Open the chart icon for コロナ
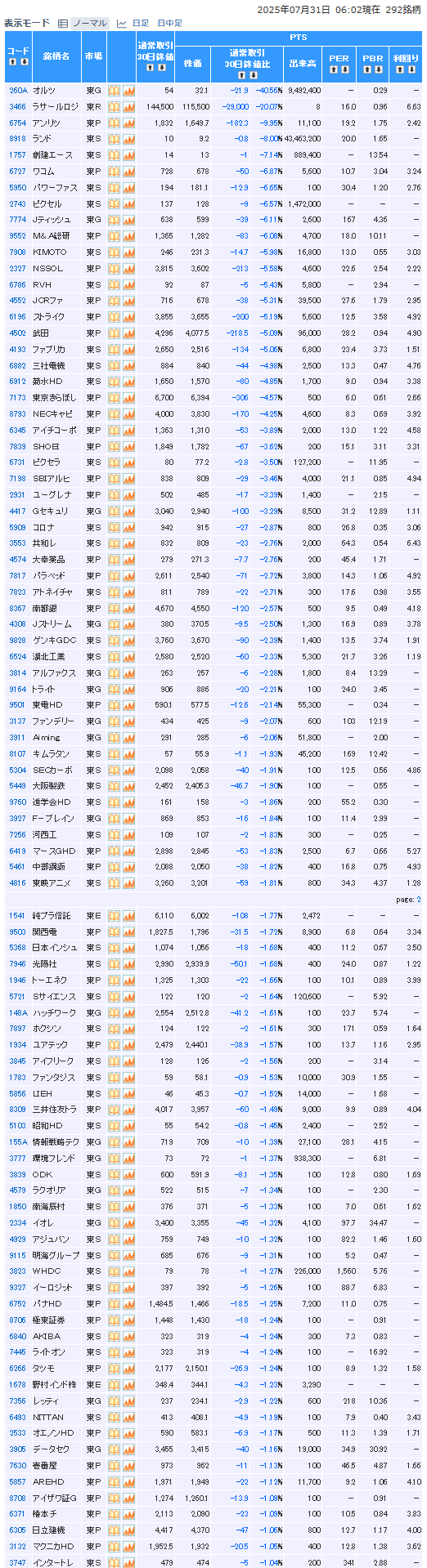This screenshot has width=427, height=1568. [x=128, y=527]
